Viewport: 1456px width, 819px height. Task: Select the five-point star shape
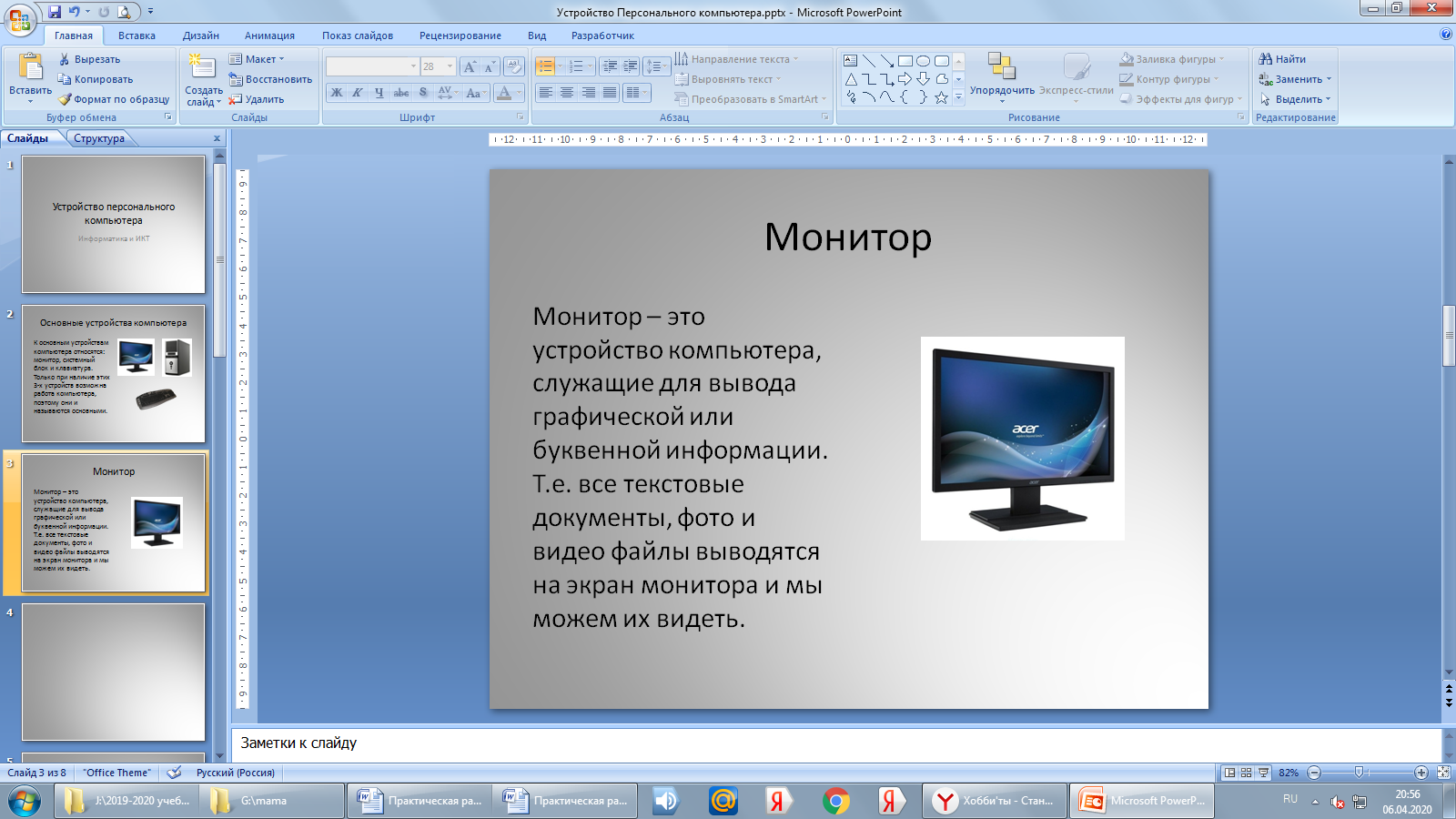(941, 97)
